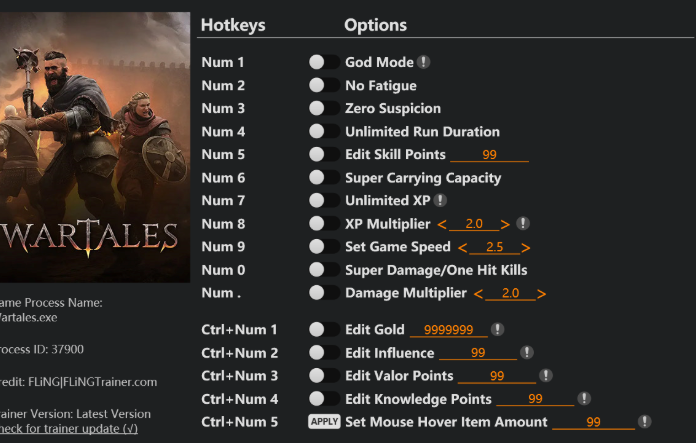Viewport: 696px width, 443px height.
Task: Increase Damage Multiplier with right arrow
Action: click(542, 293)
